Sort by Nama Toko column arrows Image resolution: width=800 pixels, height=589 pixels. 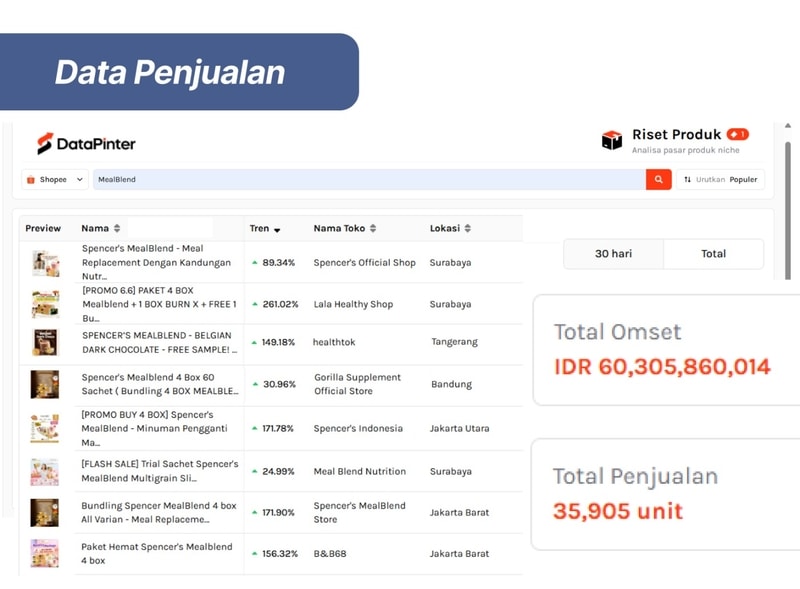coord(373,228)
